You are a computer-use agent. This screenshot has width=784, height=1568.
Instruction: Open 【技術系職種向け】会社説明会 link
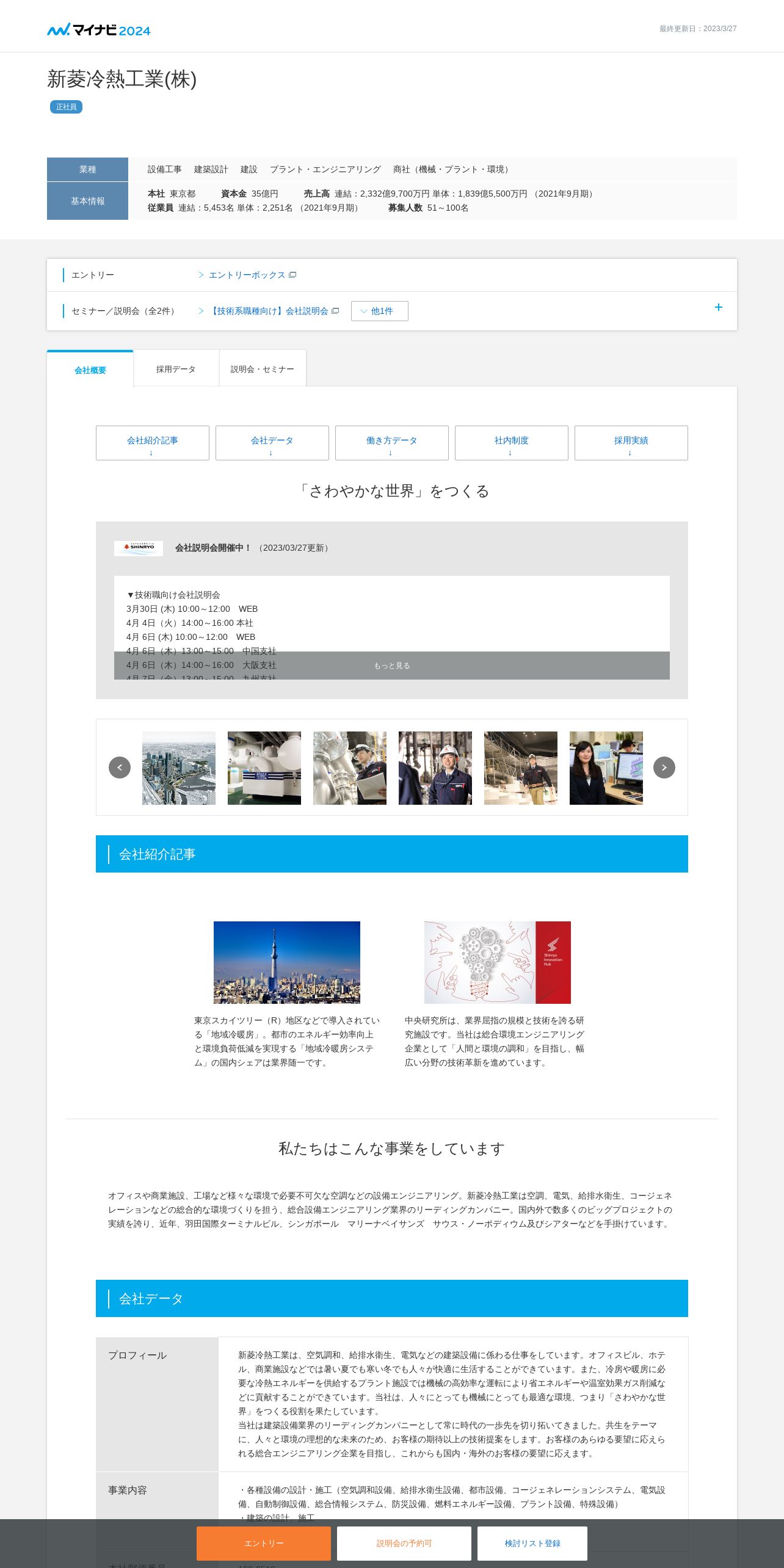pyautogui.click(x=269, y=311)
